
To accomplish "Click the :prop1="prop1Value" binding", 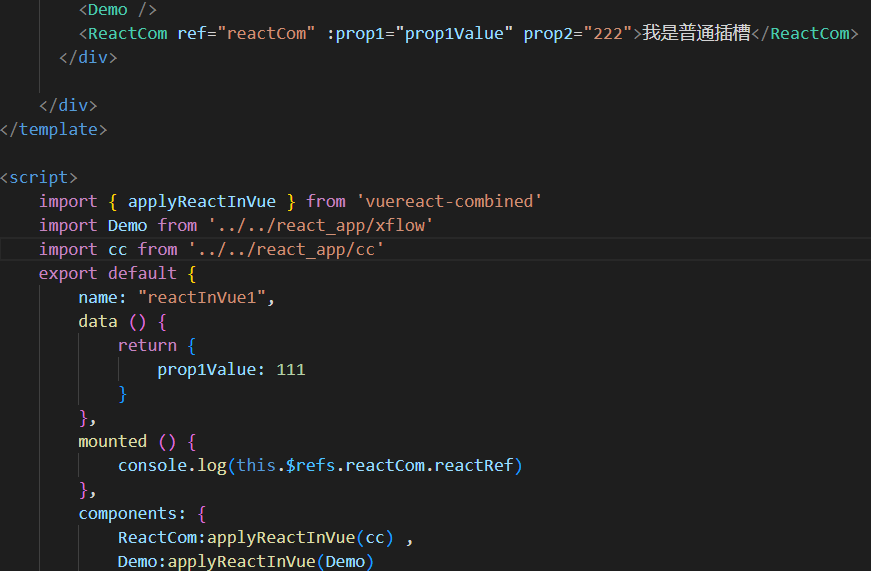I will coord(419,33).
